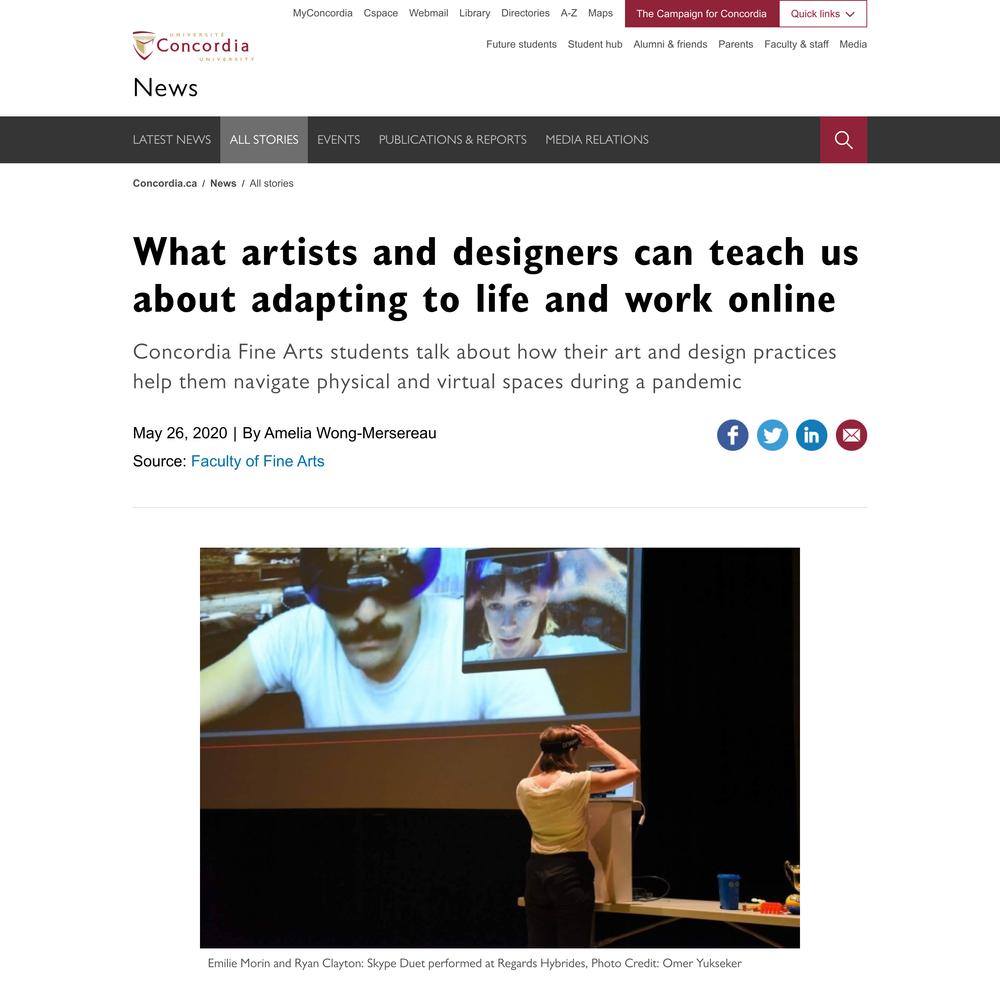Go to MyConcordia link
Screen dimensions: 1000x1000
pos(322,13)
